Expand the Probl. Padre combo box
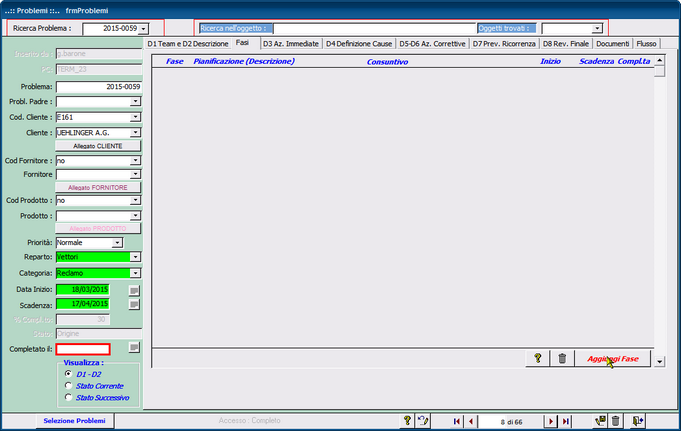681x431 pixels. (136, 101)
